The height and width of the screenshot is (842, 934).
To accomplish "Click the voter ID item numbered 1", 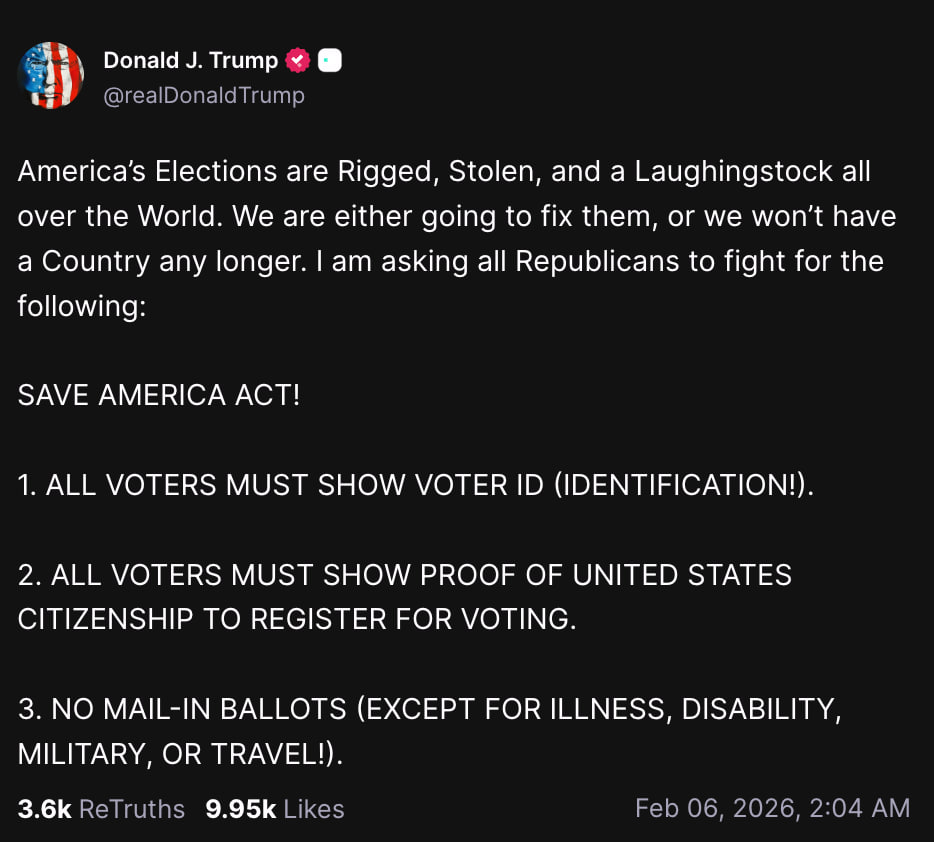I will click(x=416, y=485).
